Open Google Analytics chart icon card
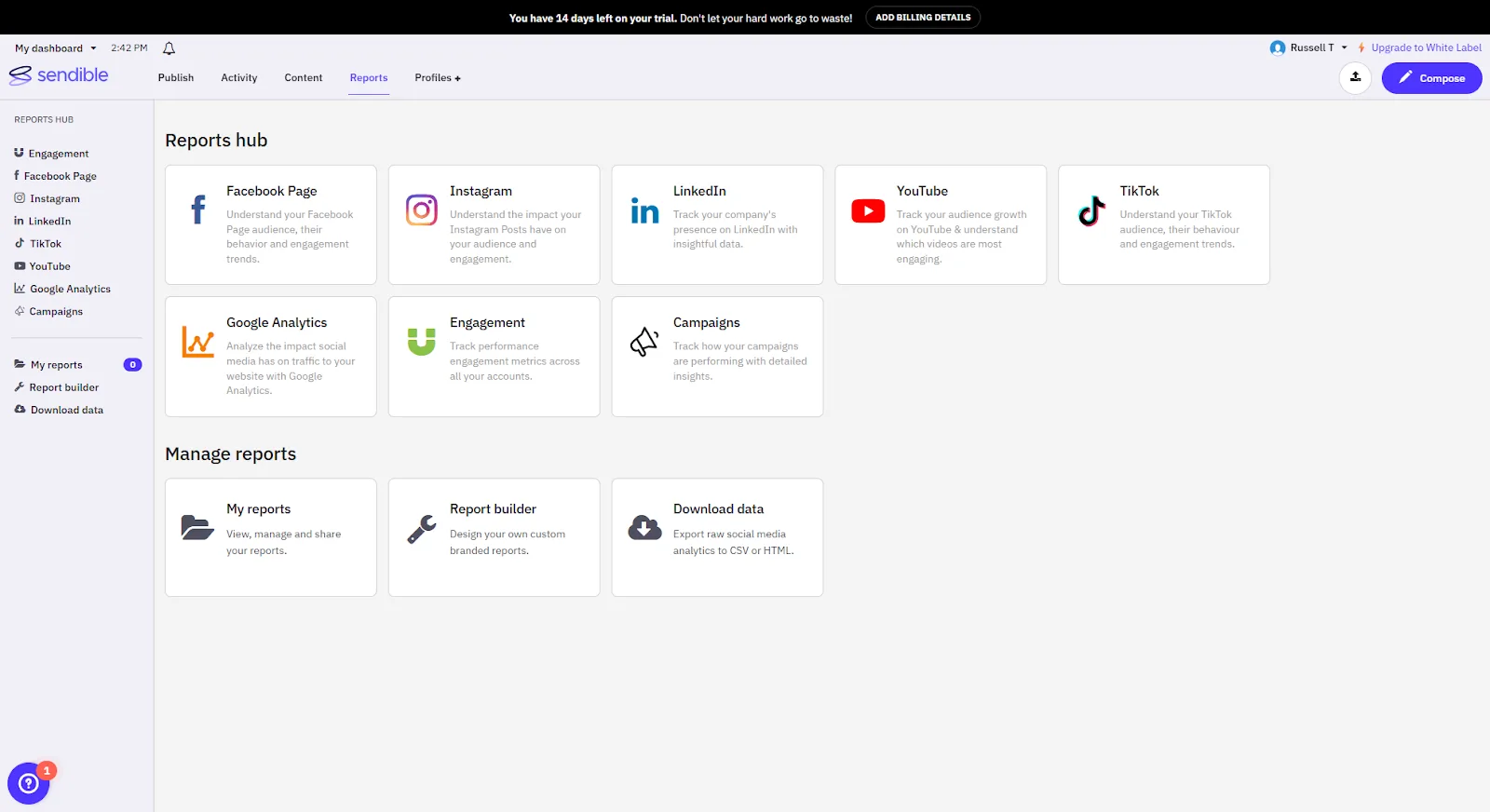Image resolution: width=1490 pixels, height=812 pixels. pos(197,342)
